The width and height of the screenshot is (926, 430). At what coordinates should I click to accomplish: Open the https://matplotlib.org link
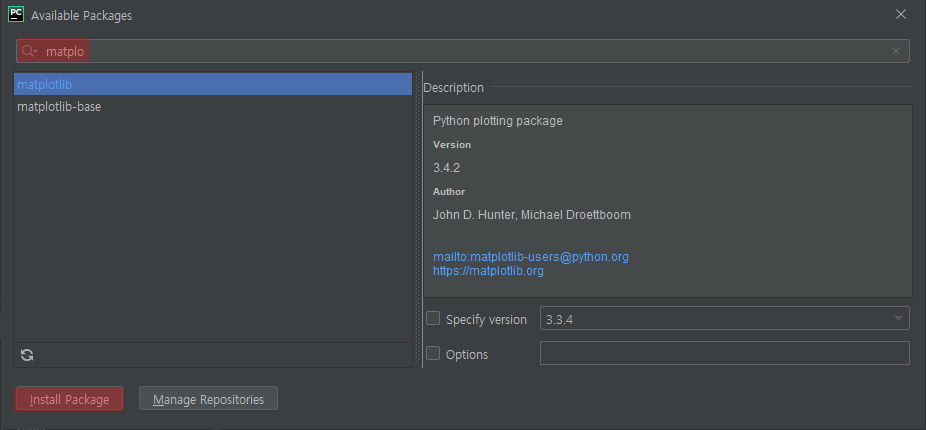488,271
